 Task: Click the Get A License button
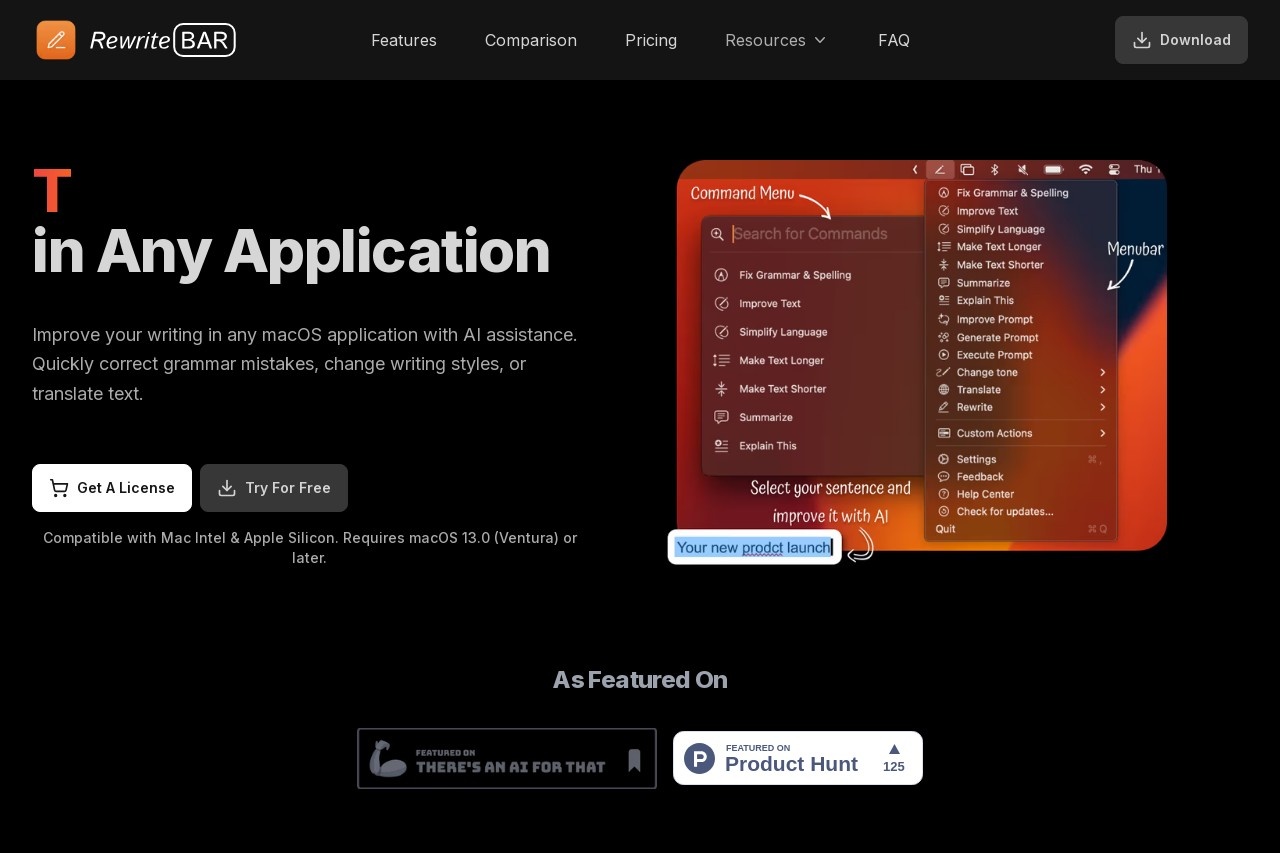tap(112, 488)
